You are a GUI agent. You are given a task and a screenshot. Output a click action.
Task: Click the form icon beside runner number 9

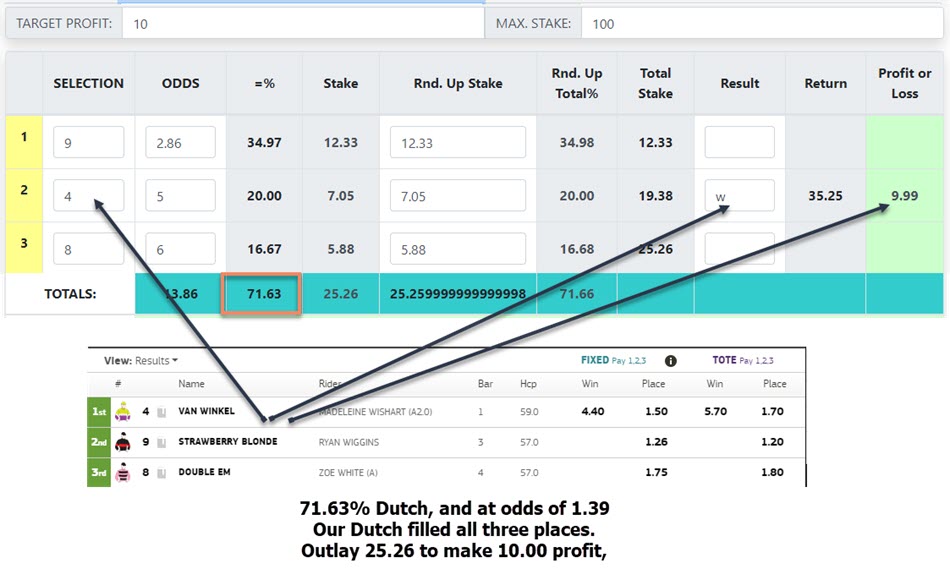click(160, 442)
